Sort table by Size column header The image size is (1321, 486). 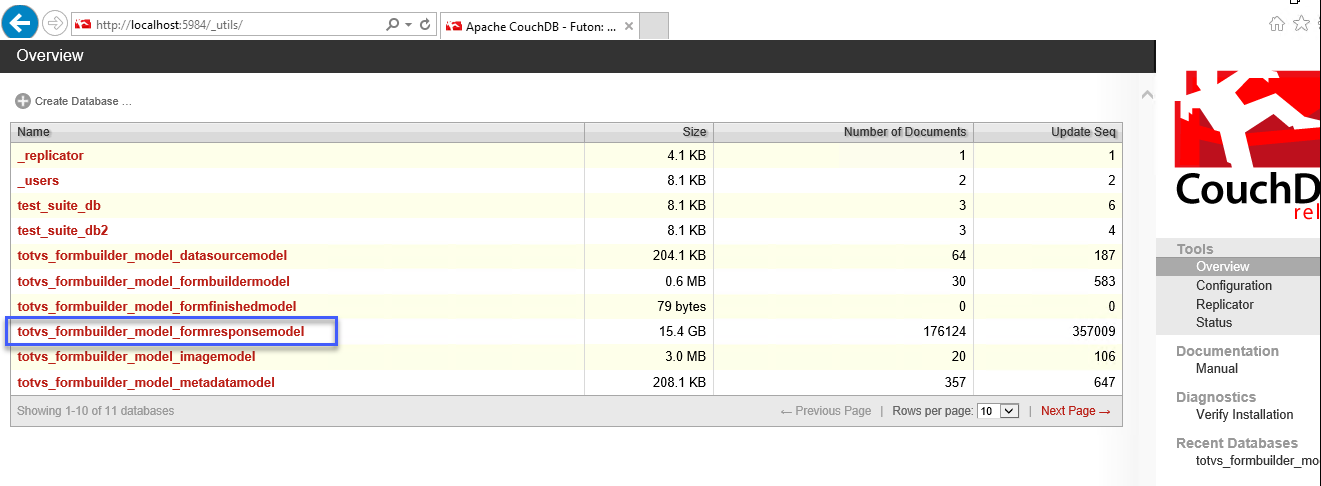(649, 132)
